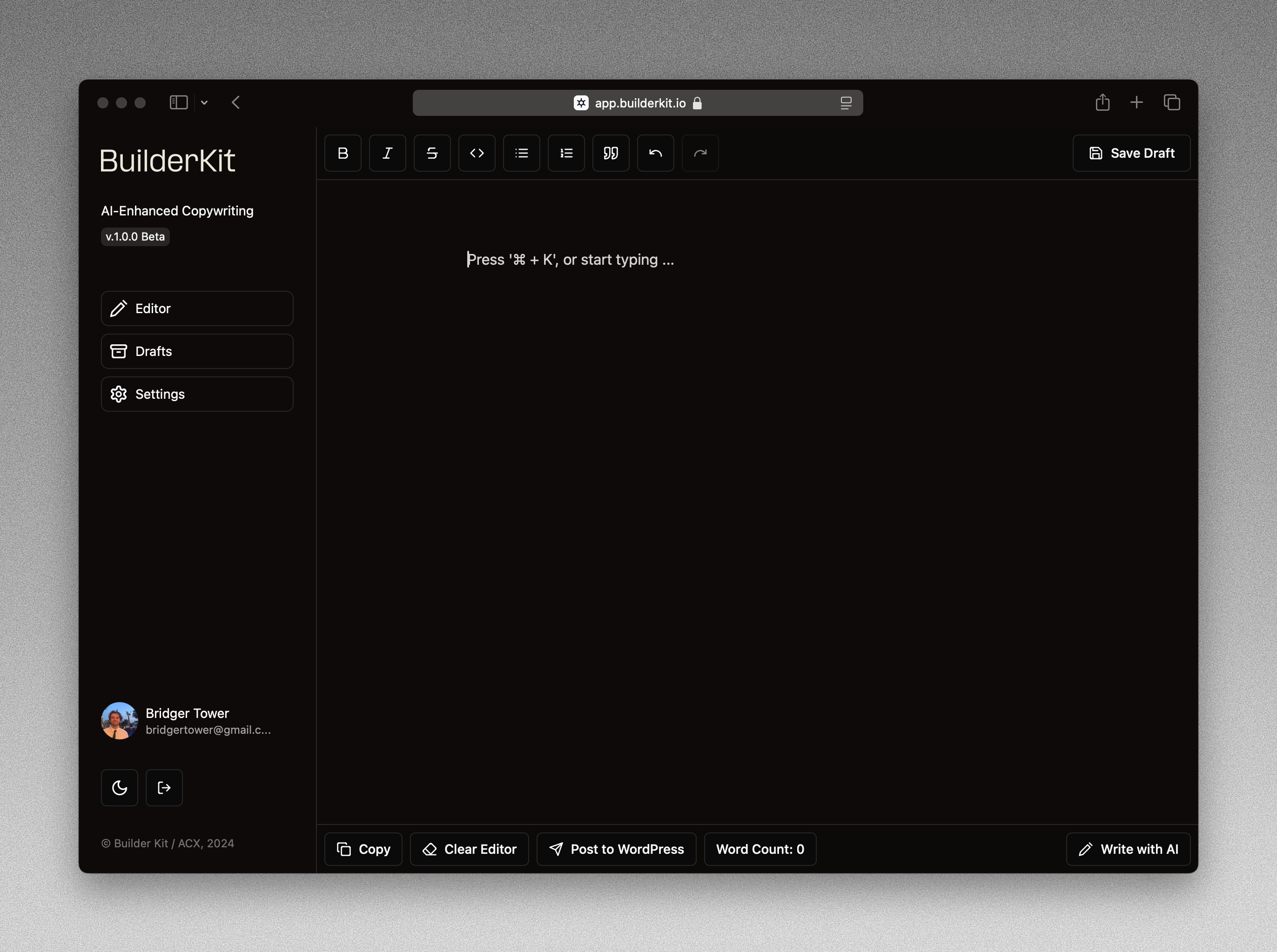Expand the sidebar tab group dropdown chevron
Screen dimensions: 1277x952
coord(204,103)
